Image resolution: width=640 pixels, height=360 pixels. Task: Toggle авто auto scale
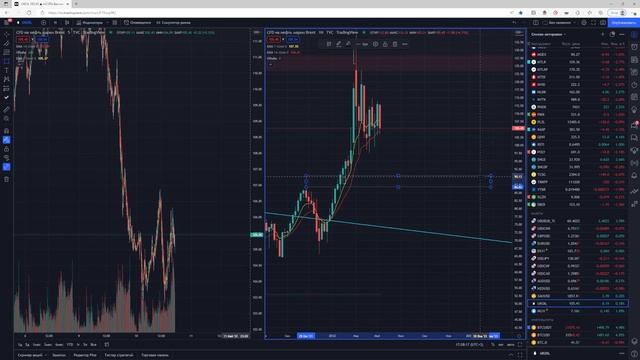click(510, 345)
